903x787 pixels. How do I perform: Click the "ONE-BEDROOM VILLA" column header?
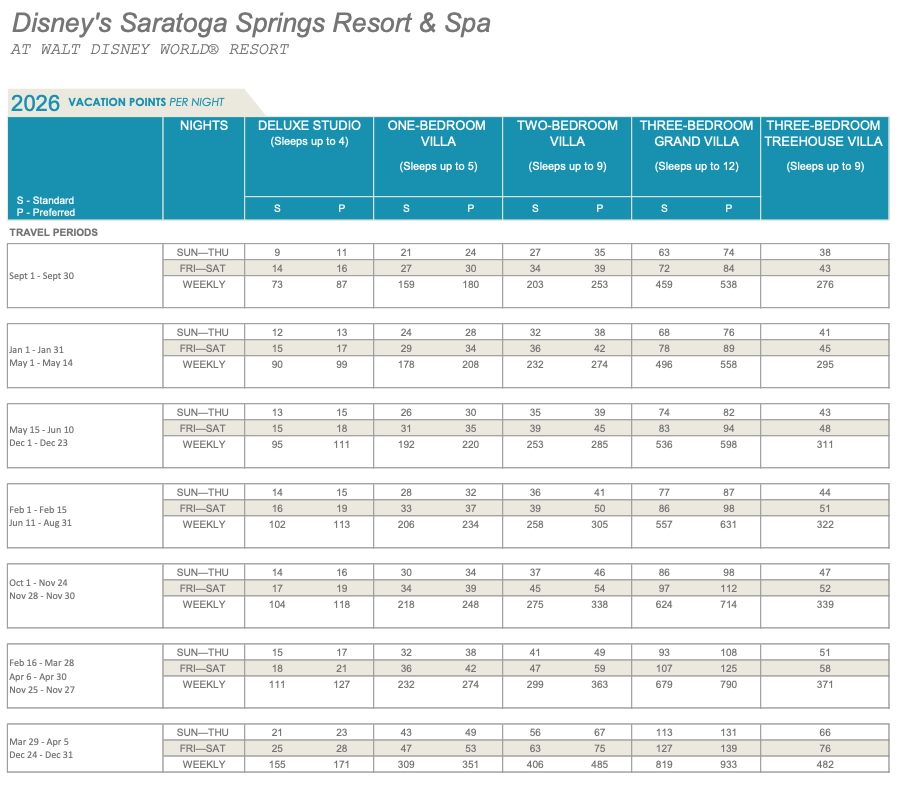[437, 133]
